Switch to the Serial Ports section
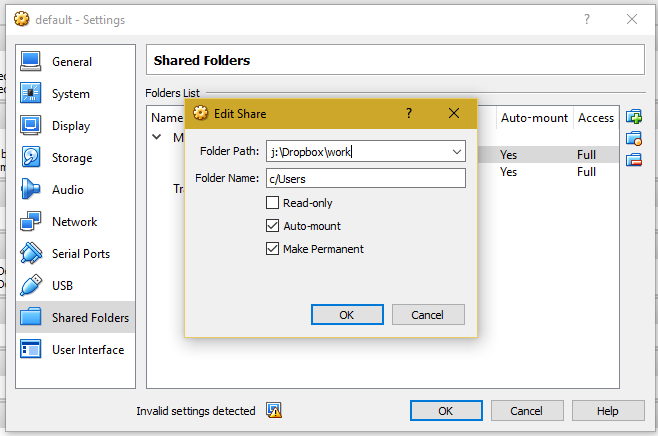 (81, 254)
